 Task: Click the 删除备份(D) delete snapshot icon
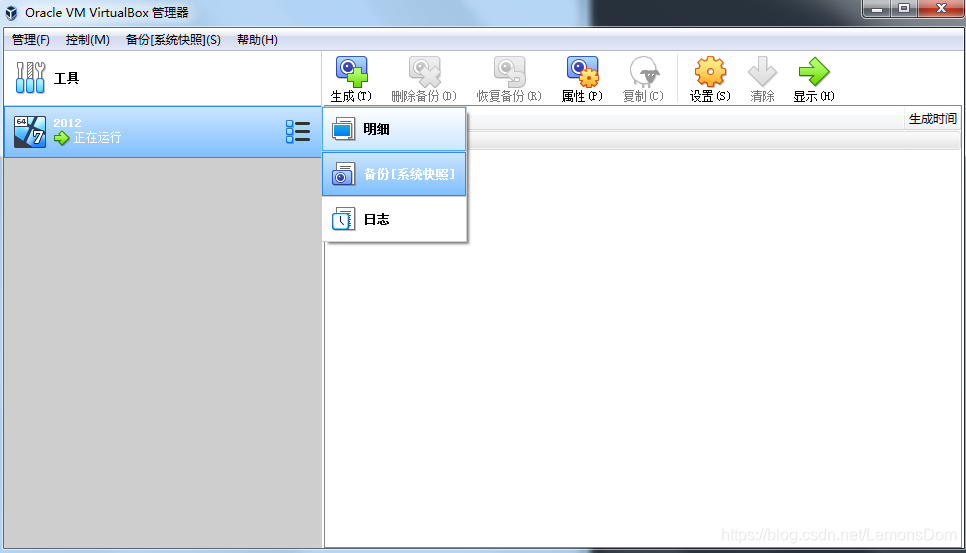[424, 72]
